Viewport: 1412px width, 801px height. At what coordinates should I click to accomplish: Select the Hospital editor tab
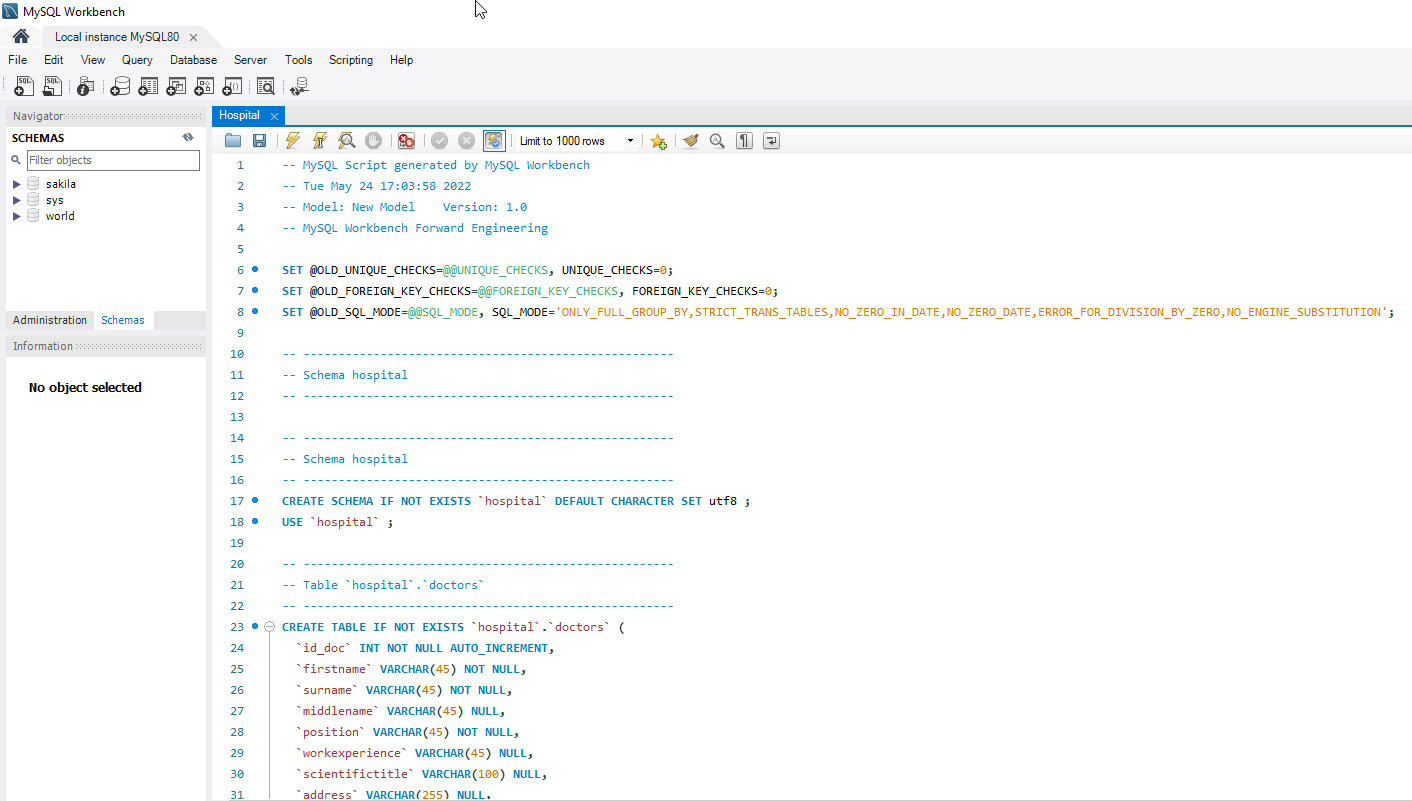coord(239,115)
